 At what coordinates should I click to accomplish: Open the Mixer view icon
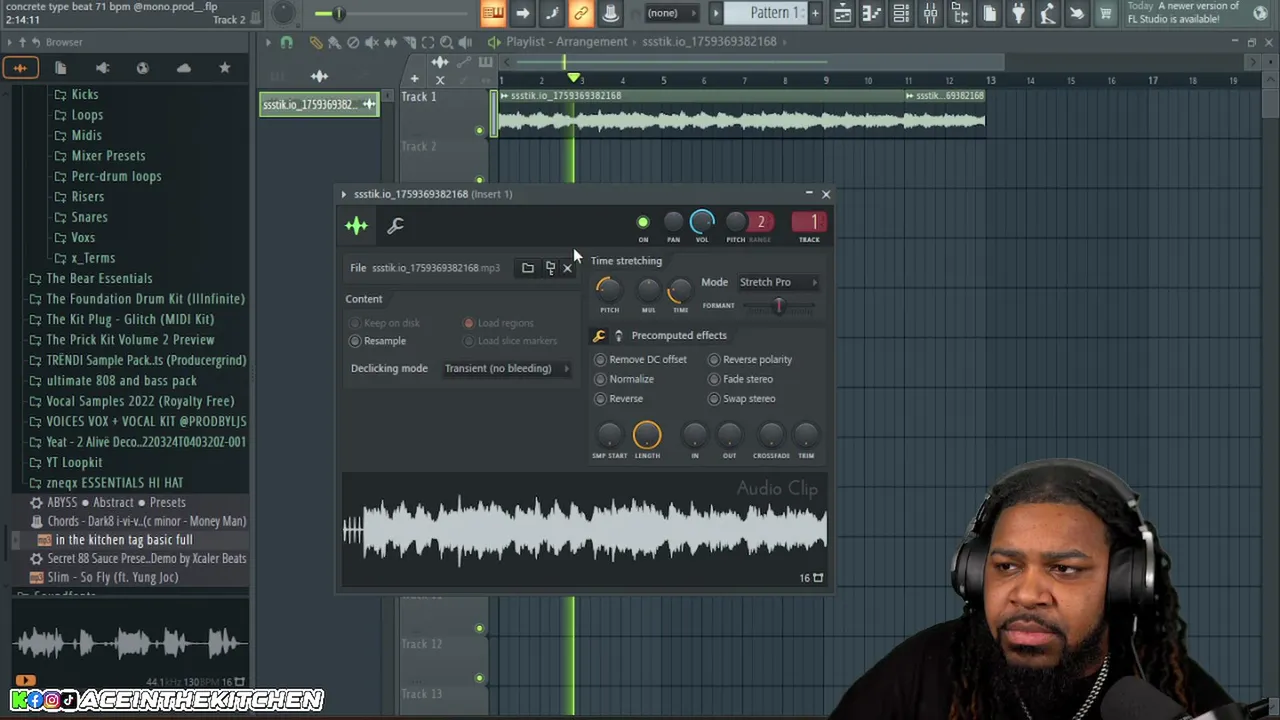point(930,13)
